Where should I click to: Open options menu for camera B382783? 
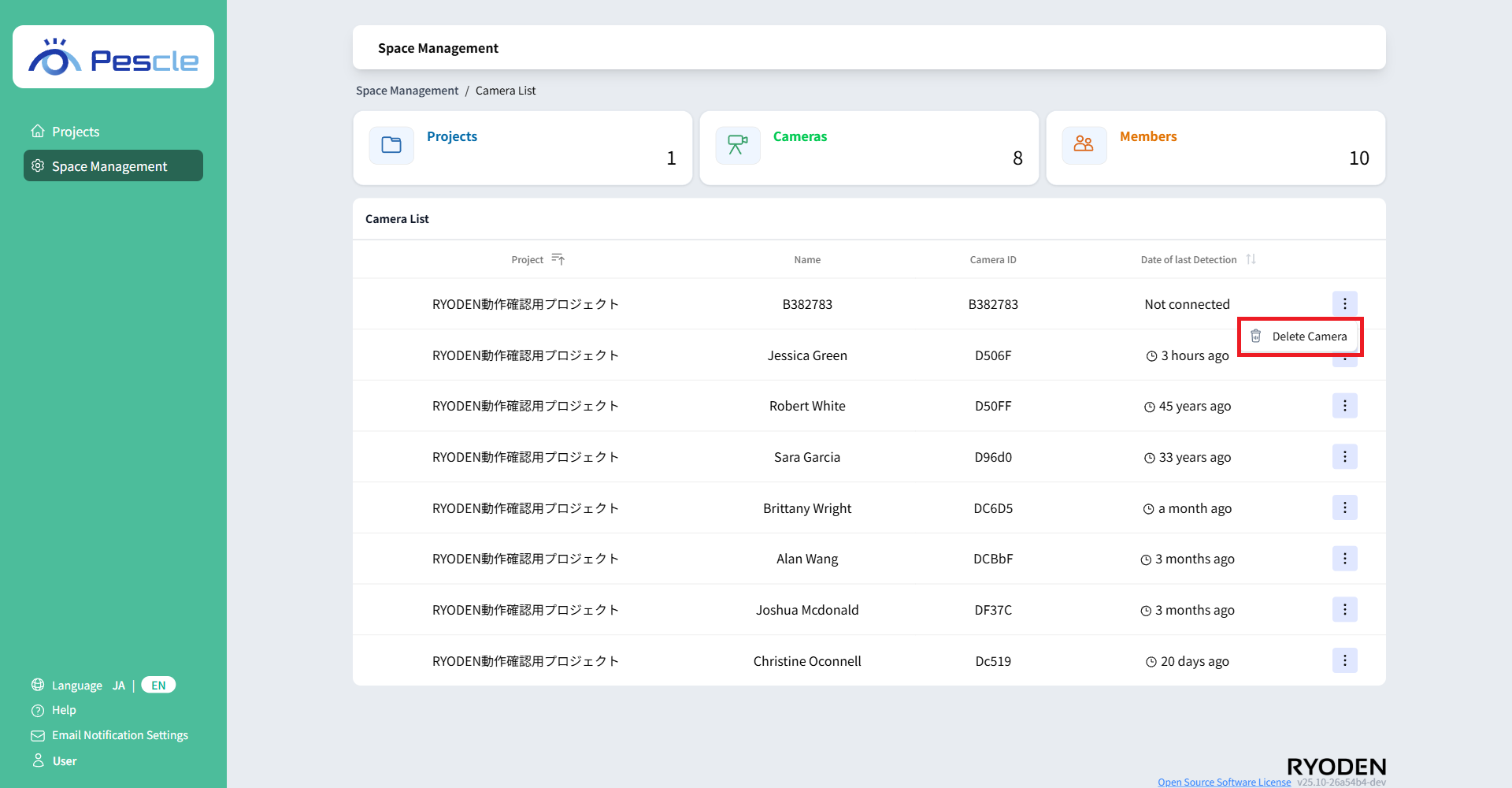coord(1344,304)
